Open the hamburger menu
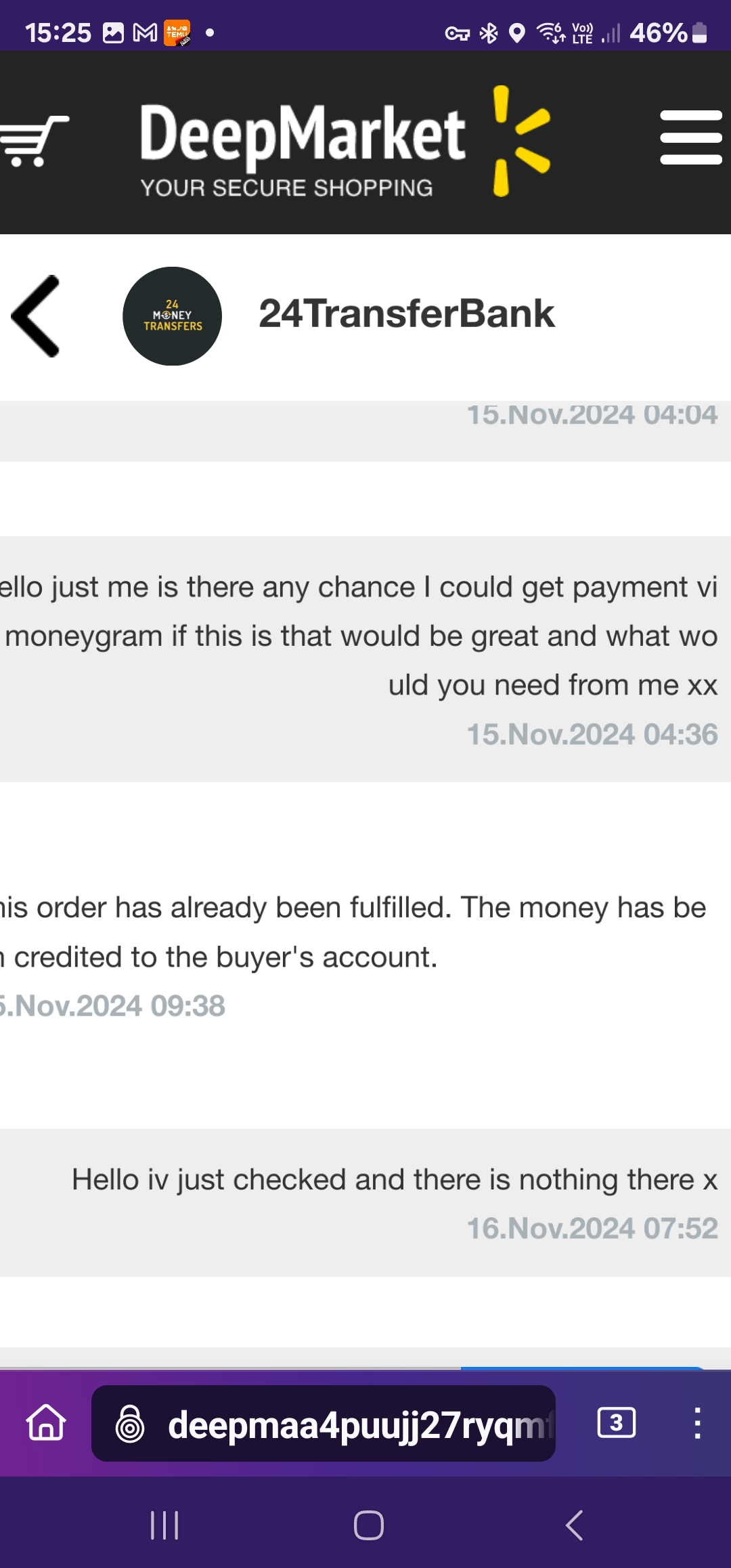 [x=691, y=137]
